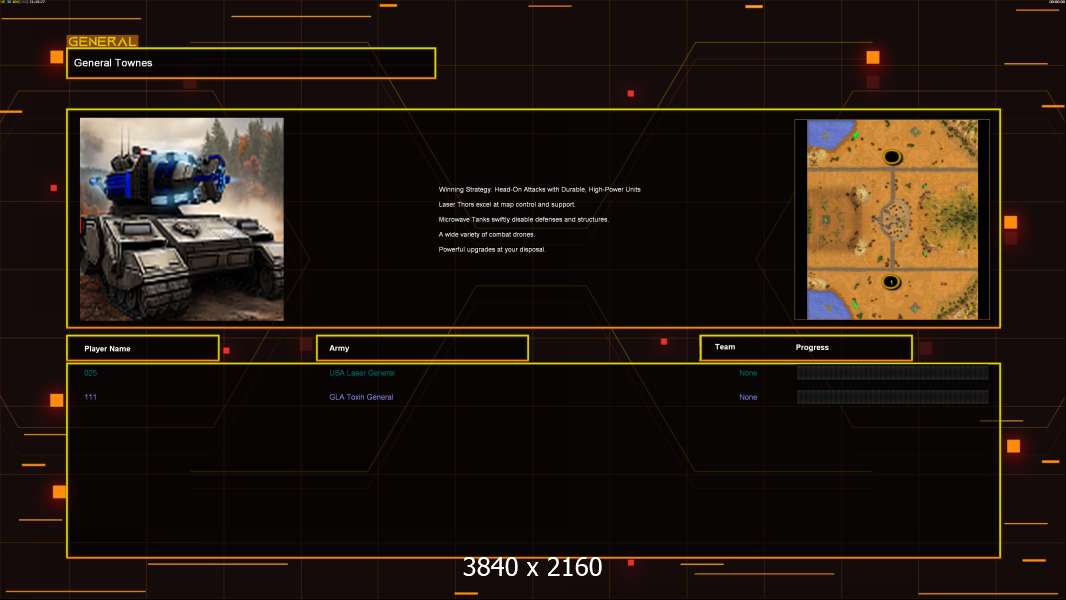Click USA Laser General army entry
Image resolution: width=1066 pixels, height=600 pixels.
pyautogui.click(x=362, y=373)
